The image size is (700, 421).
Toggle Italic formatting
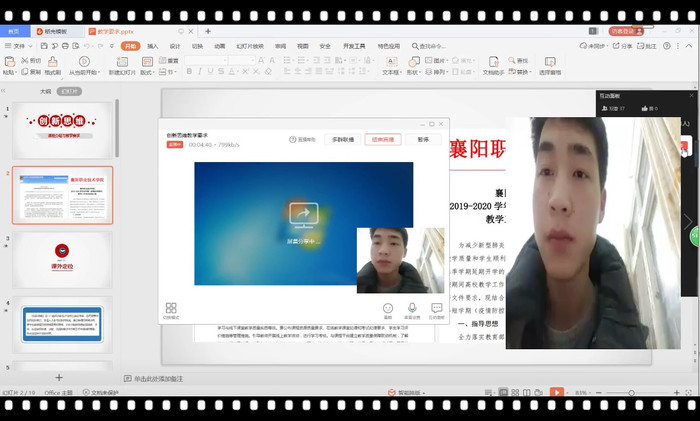click(200, 71)
